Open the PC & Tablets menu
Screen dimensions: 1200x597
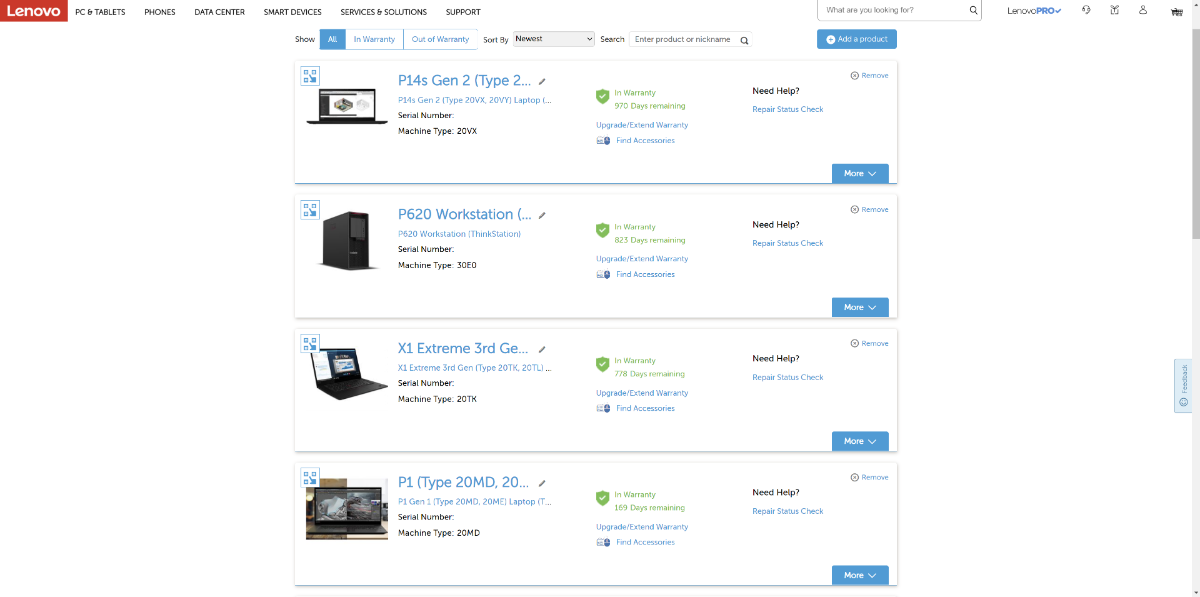pyautogui.click(x=100, y=12)
